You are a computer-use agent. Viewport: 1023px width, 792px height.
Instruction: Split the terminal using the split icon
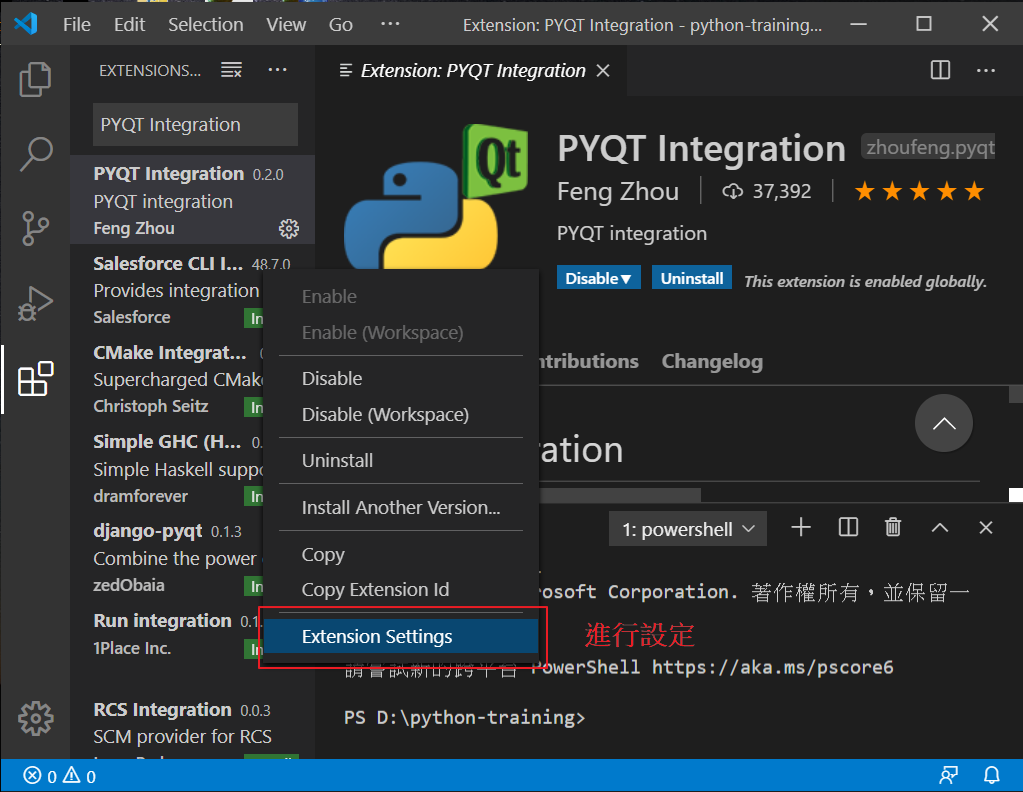[x=847, y=527]
